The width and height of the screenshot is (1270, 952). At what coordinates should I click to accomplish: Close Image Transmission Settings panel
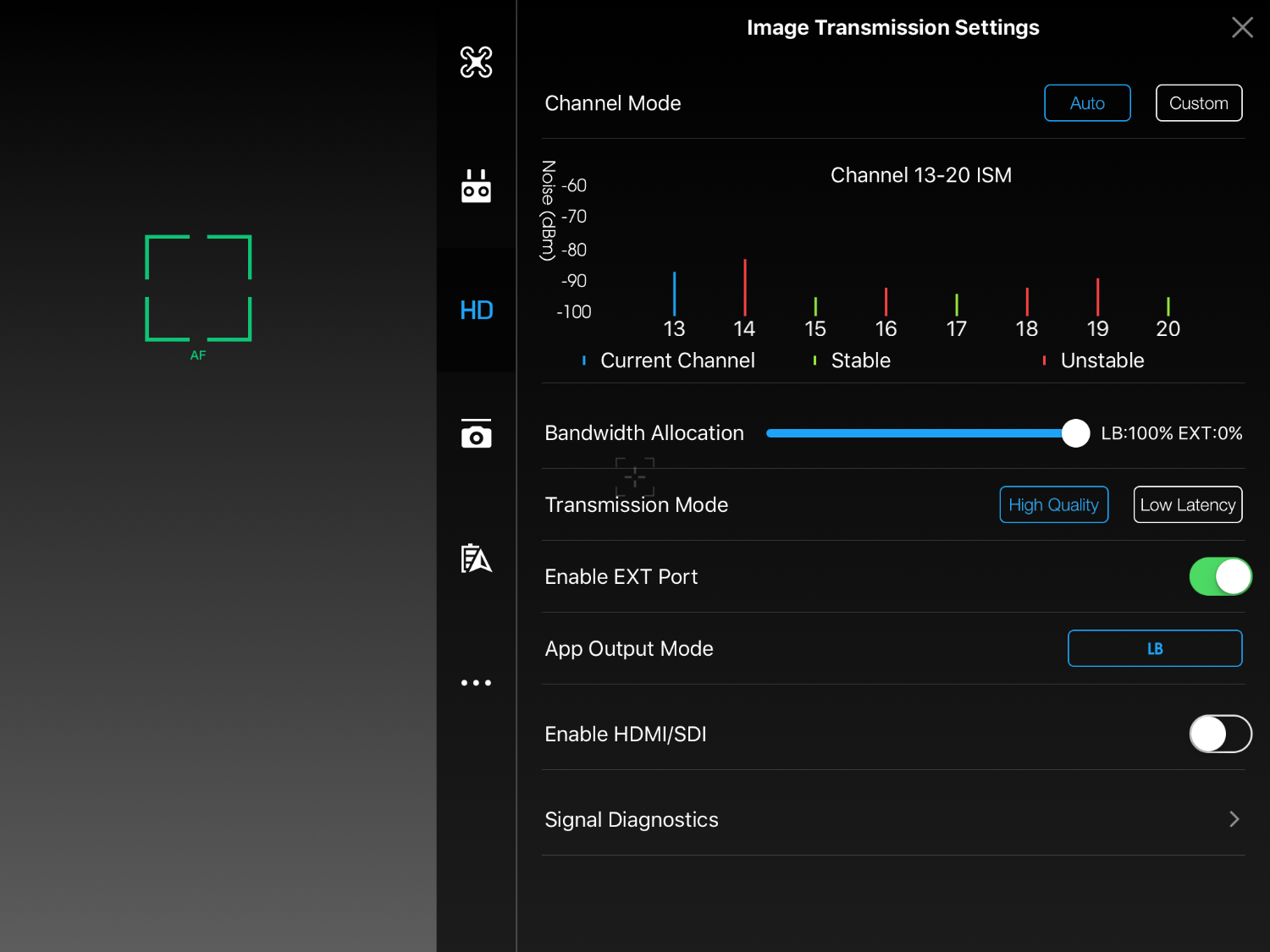click(1242, 28)
